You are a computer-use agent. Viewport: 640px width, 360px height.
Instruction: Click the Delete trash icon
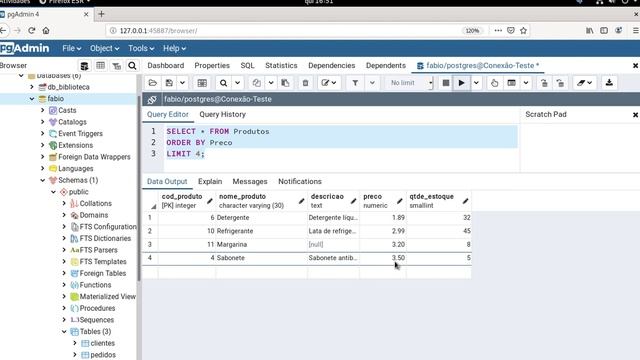coord(305,83)
